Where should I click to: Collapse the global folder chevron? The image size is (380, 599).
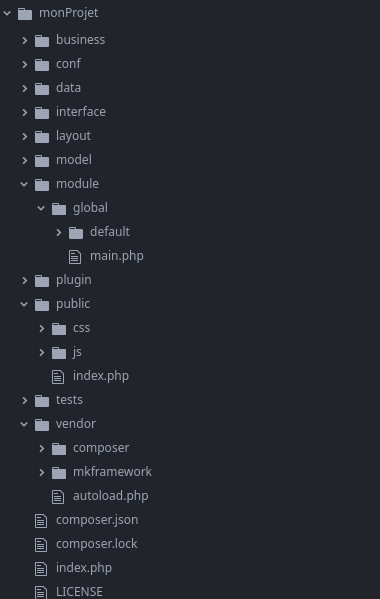point(41,208)
